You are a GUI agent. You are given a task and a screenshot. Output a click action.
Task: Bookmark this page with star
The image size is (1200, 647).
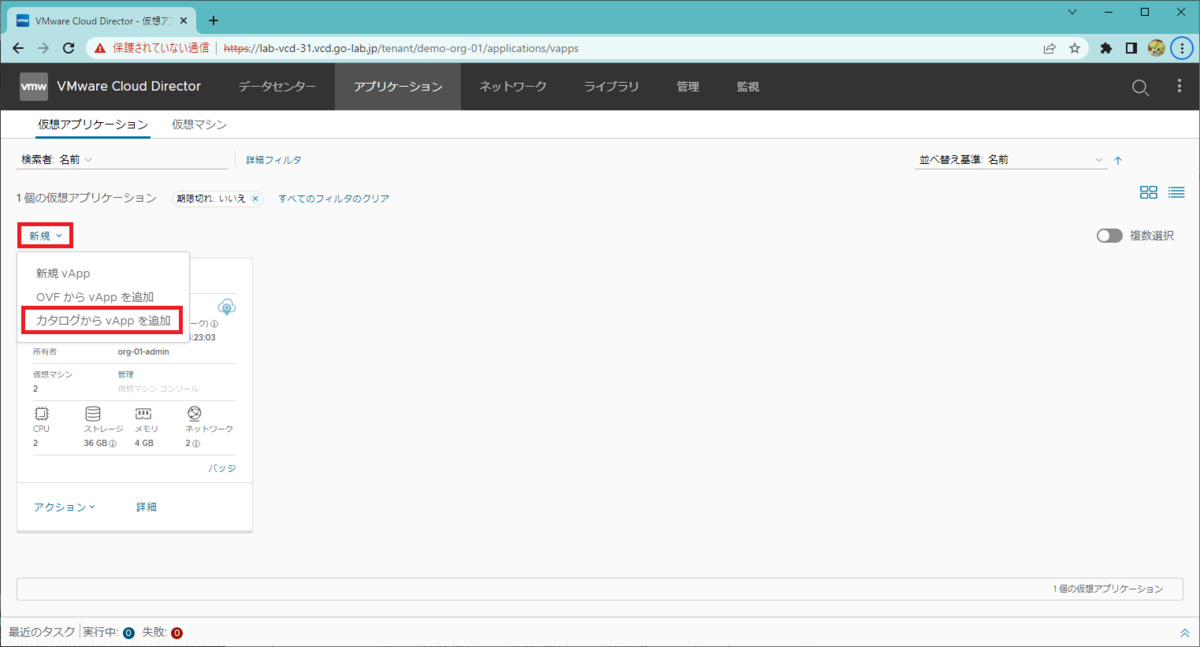coord(1075,48)
